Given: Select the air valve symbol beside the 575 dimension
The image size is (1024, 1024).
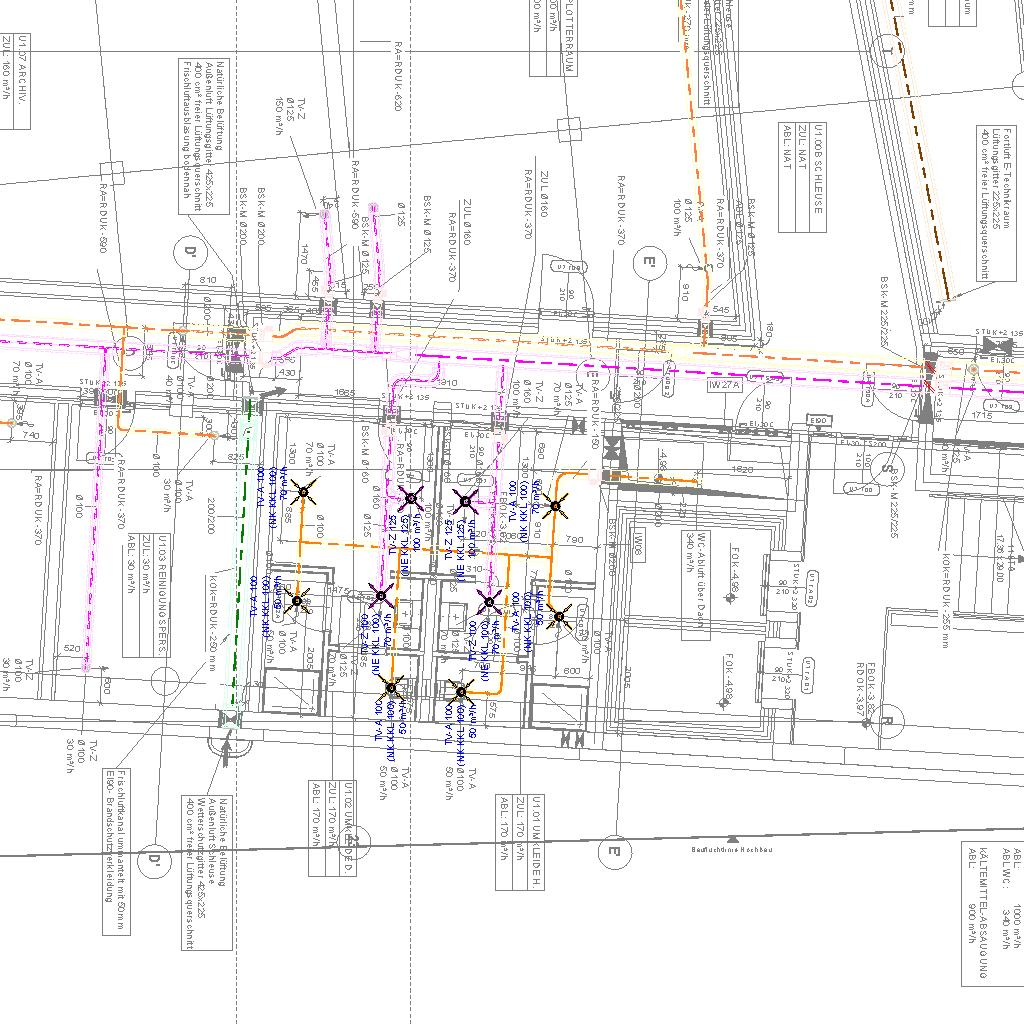Looking at the screenshot, I should tap(459, 690).
